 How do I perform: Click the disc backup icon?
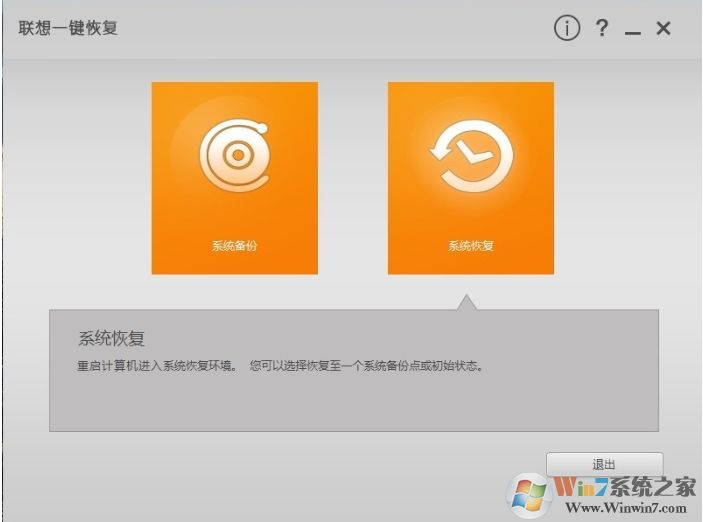(x=235, y=155)
